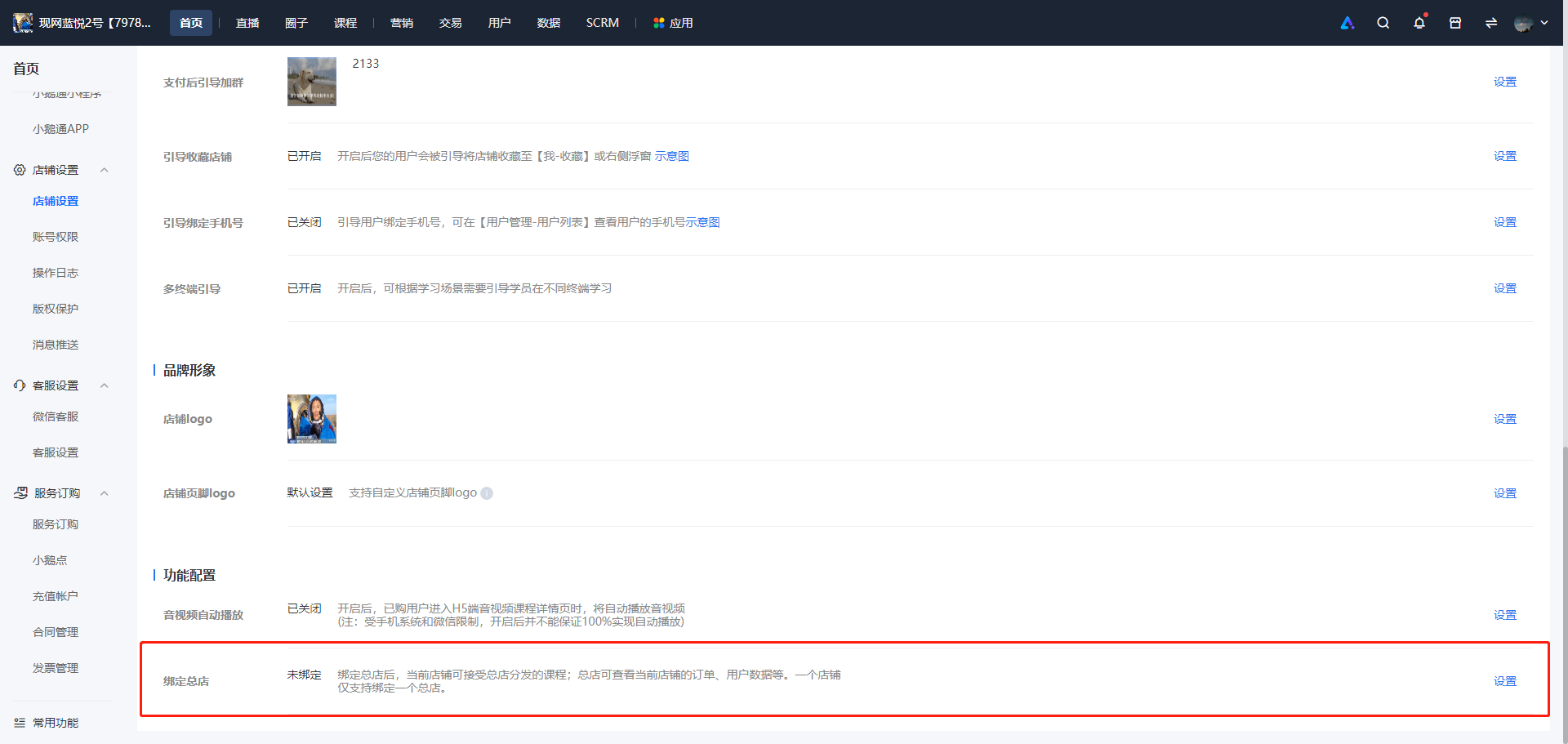Select 账号权限 in the sidebar
The image size is (1568, 744).
click(x=56, y=237)
